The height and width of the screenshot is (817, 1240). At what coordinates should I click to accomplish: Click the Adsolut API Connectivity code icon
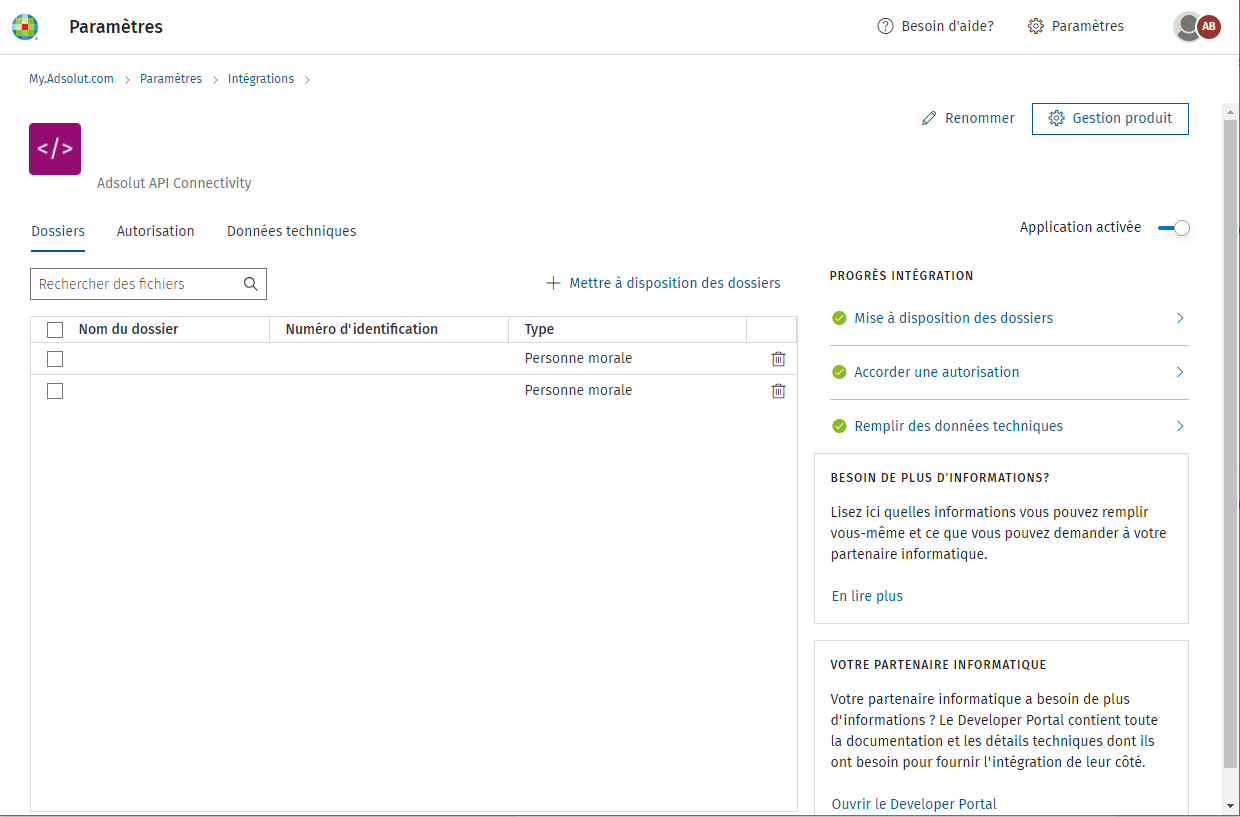pyautogui.click(x=55, y=149)
